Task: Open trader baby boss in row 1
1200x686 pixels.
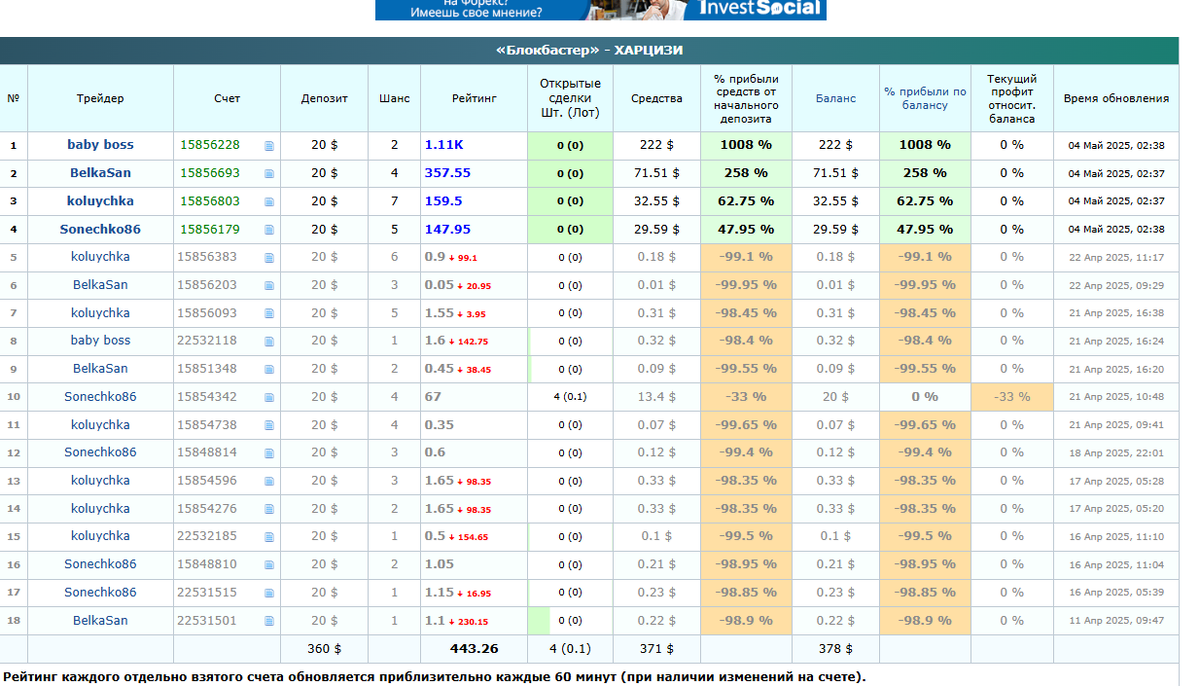Action: pos(100,145)
